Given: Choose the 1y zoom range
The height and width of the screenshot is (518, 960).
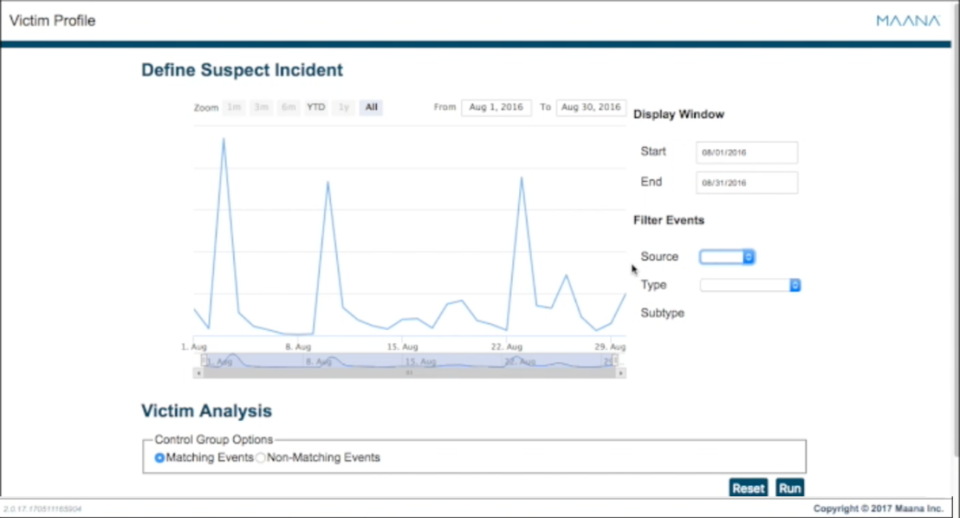Looking at the screenshot, I should click(x=343, y=107).
